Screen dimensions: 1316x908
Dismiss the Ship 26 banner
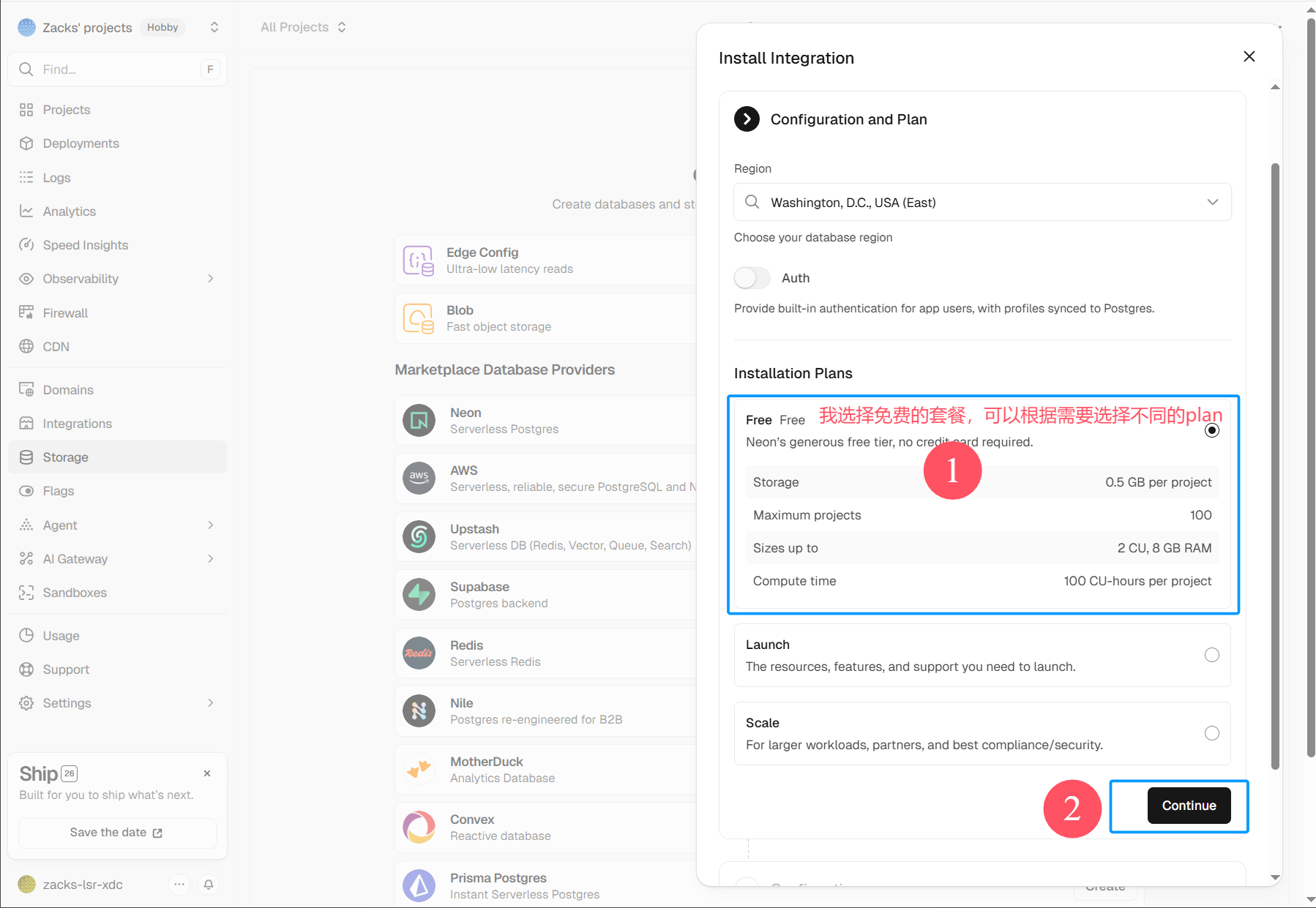[207, 773]
